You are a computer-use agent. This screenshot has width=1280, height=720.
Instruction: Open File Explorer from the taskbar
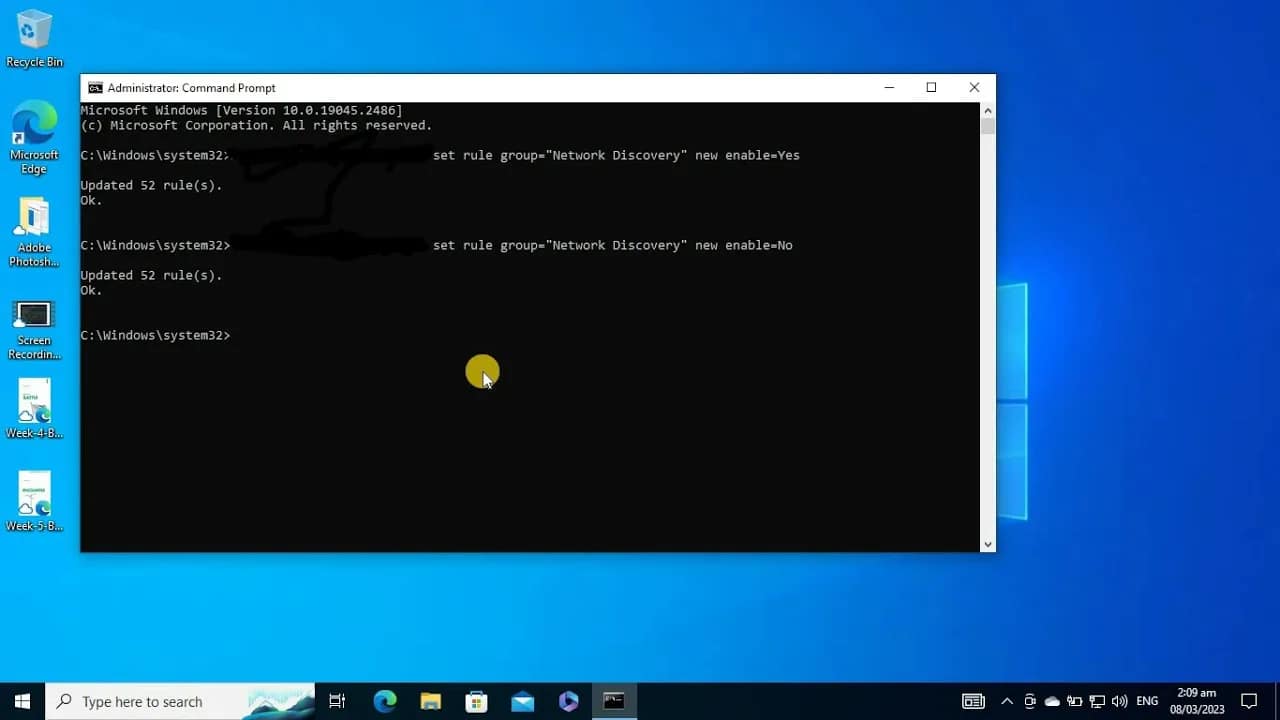[430, 701]
